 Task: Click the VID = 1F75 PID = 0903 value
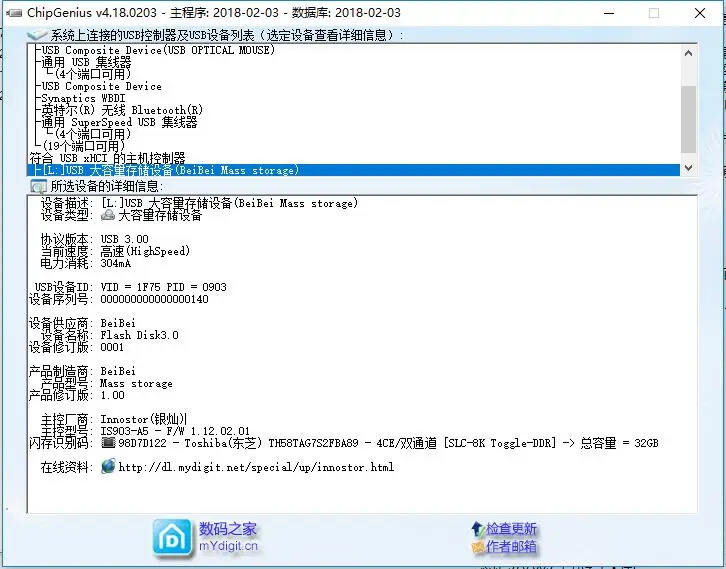point(163,287)
